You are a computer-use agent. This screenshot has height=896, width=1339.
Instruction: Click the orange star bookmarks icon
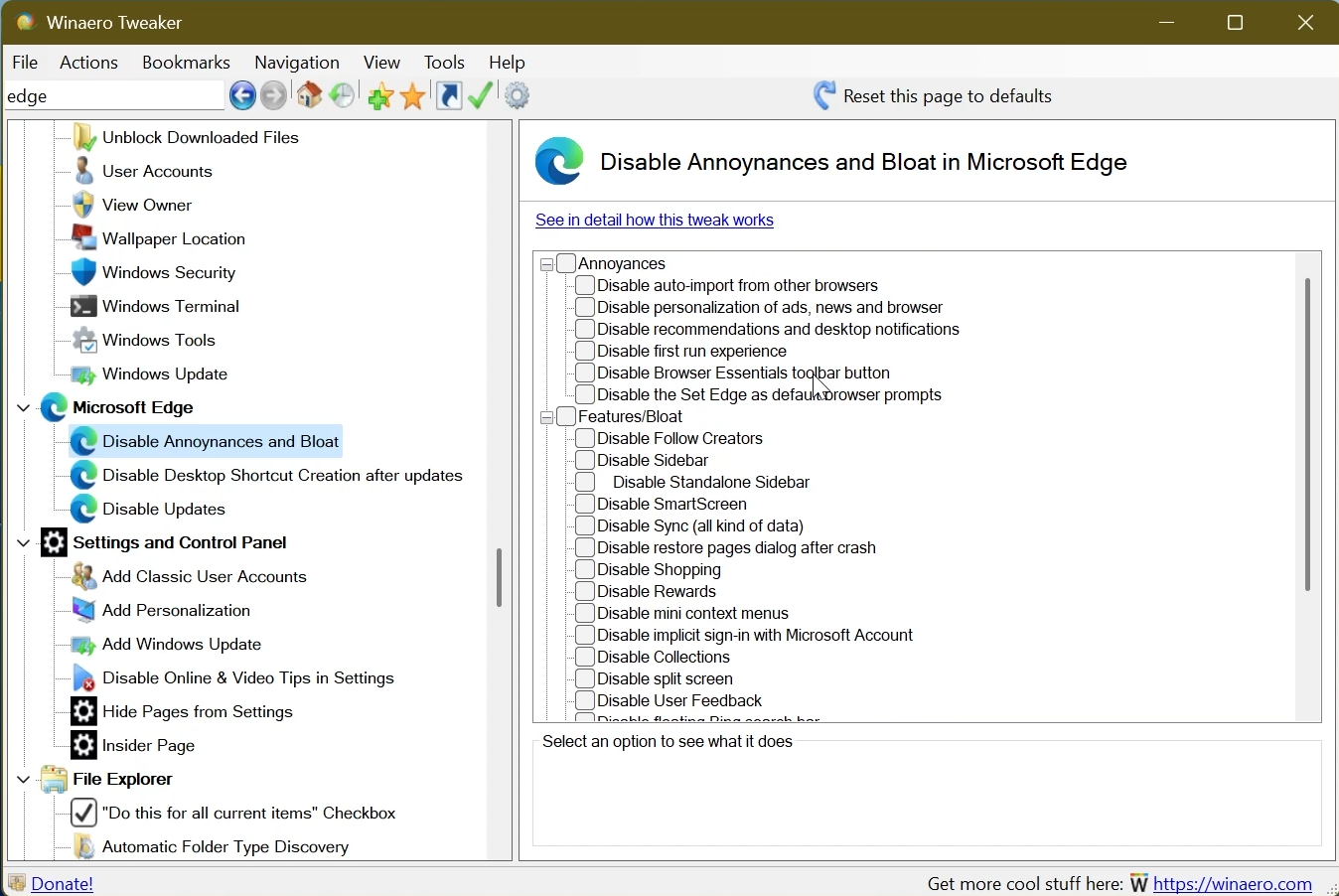(x=413, y=95)
